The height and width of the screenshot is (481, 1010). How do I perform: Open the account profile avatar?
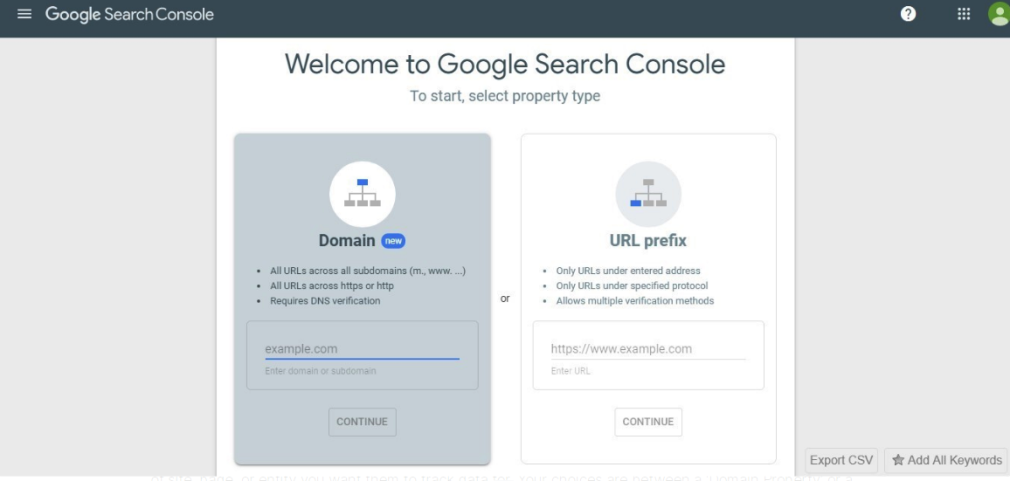(x=998, y=15)
